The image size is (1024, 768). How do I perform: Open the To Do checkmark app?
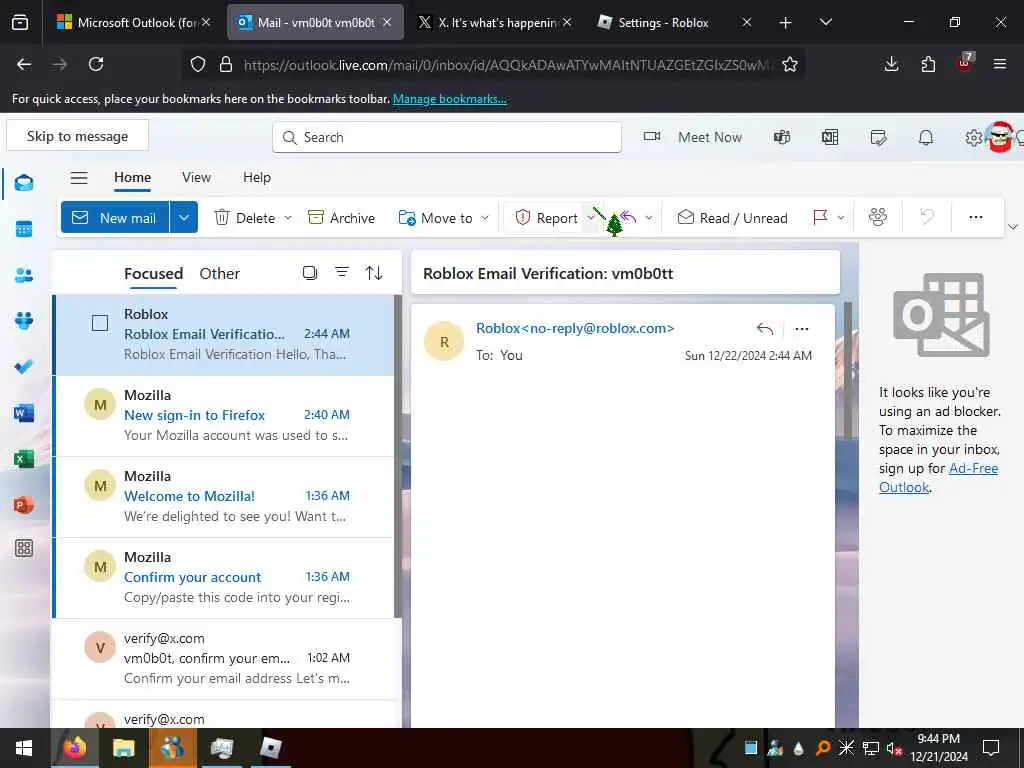coord(24,367)
